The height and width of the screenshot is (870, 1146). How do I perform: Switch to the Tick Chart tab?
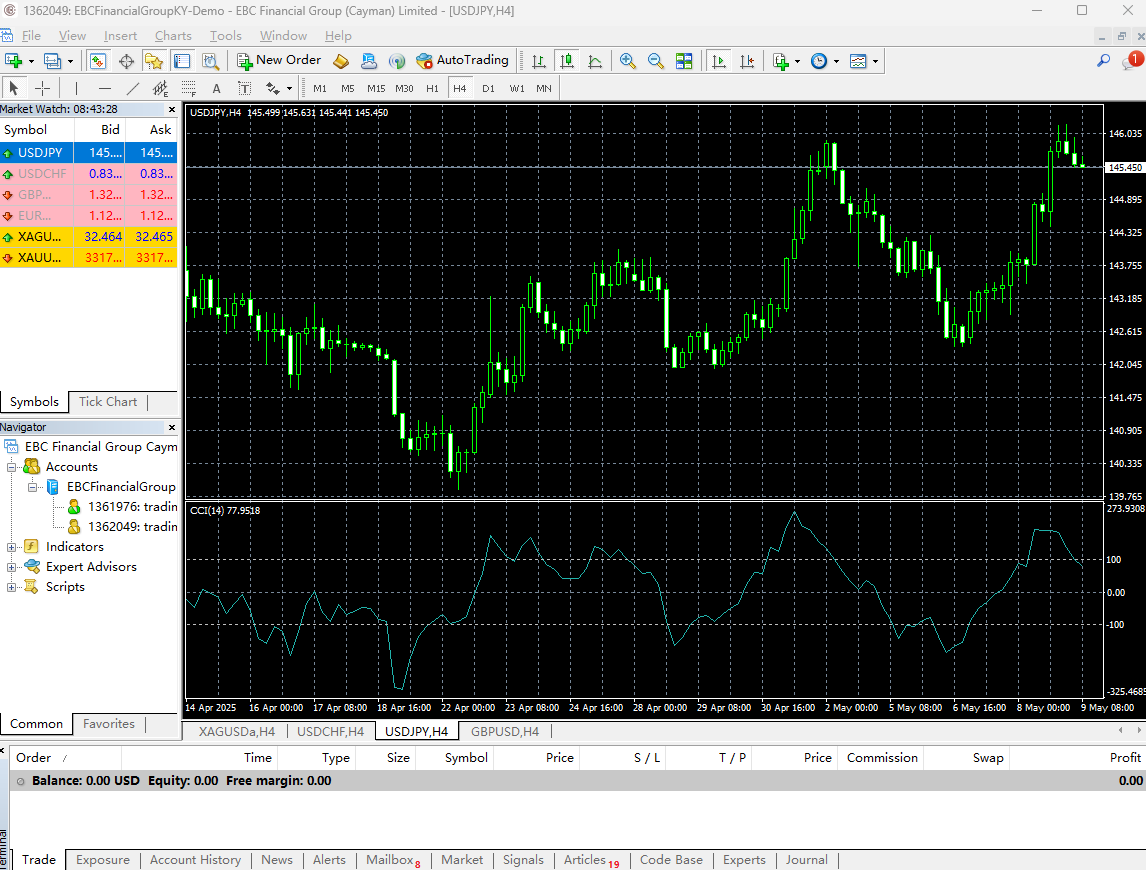point(108,401)
